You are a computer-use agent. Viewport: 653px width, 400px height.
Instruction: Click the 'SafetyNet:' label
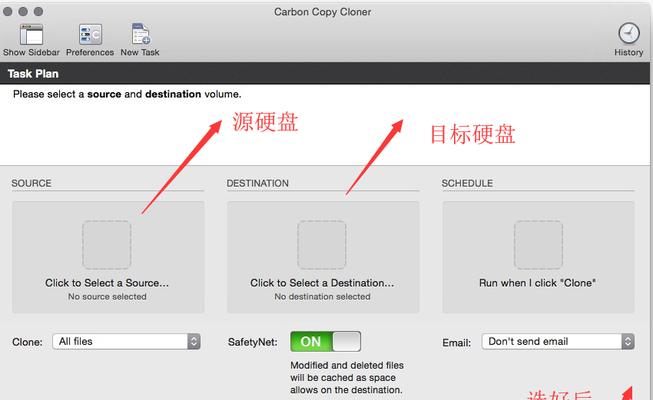click(252, 342)
